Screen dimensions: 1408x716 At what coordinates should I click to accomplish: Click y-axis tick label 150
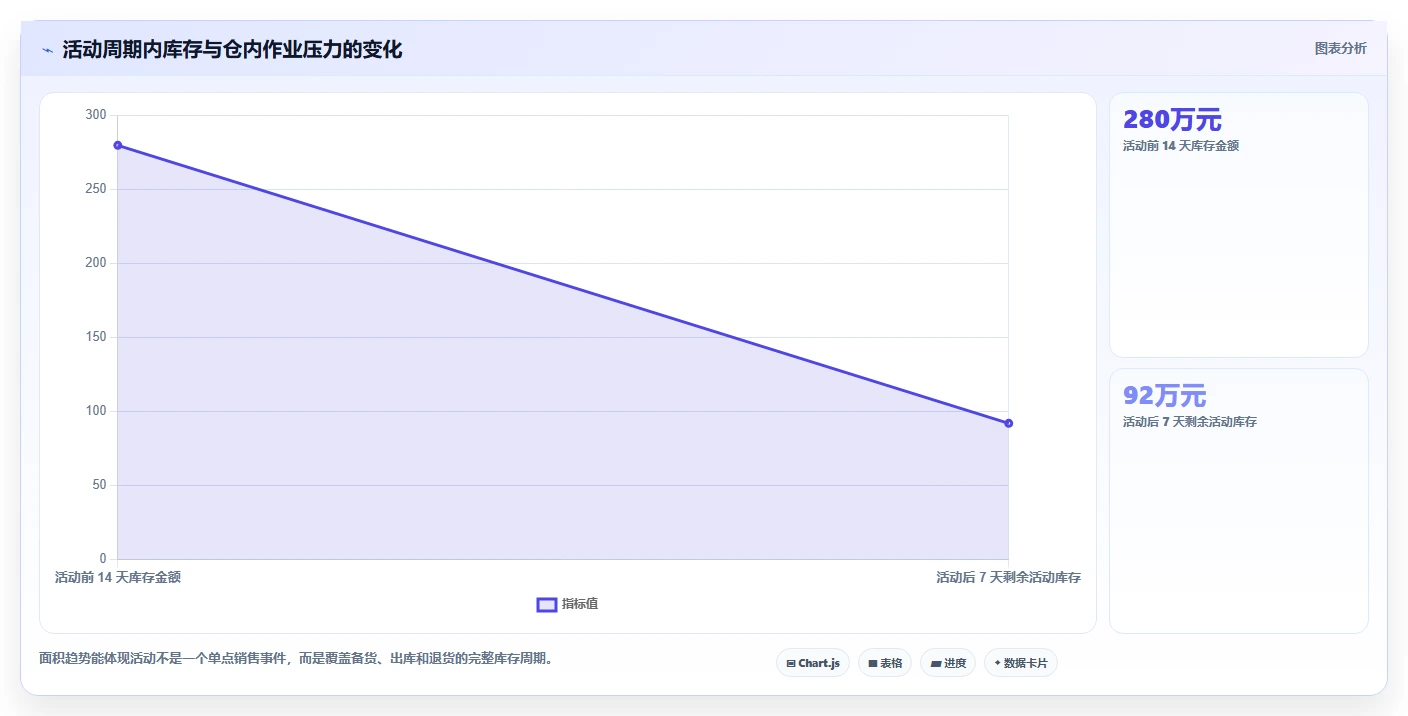(x=96, y=338)
